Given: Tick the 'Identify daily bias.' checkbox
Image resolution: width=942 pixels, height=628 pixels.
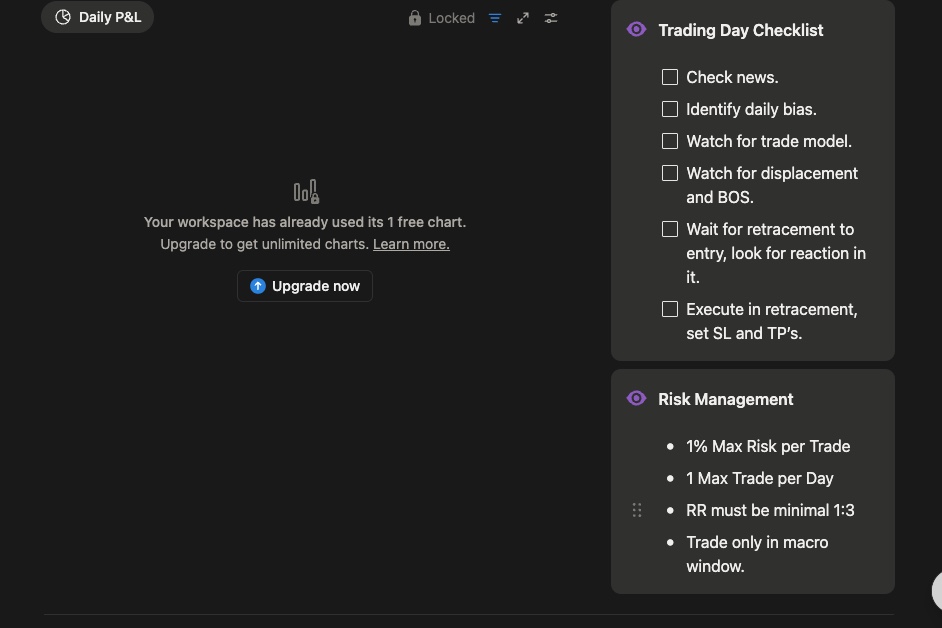Looking at the screenshot, I should 670,109.
